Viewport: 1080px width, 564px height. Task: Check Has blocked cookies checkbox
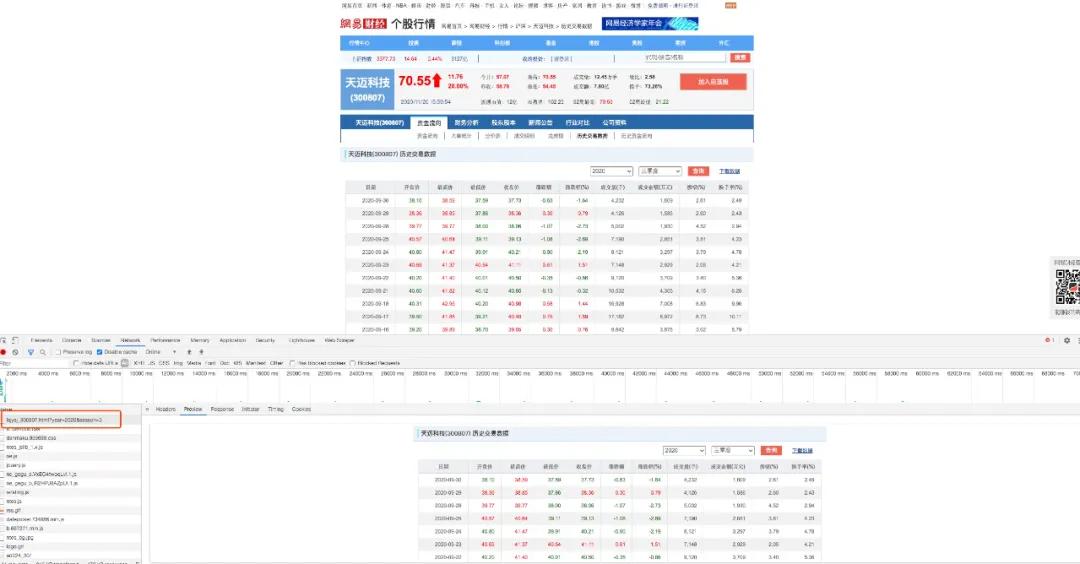[293, 363]
